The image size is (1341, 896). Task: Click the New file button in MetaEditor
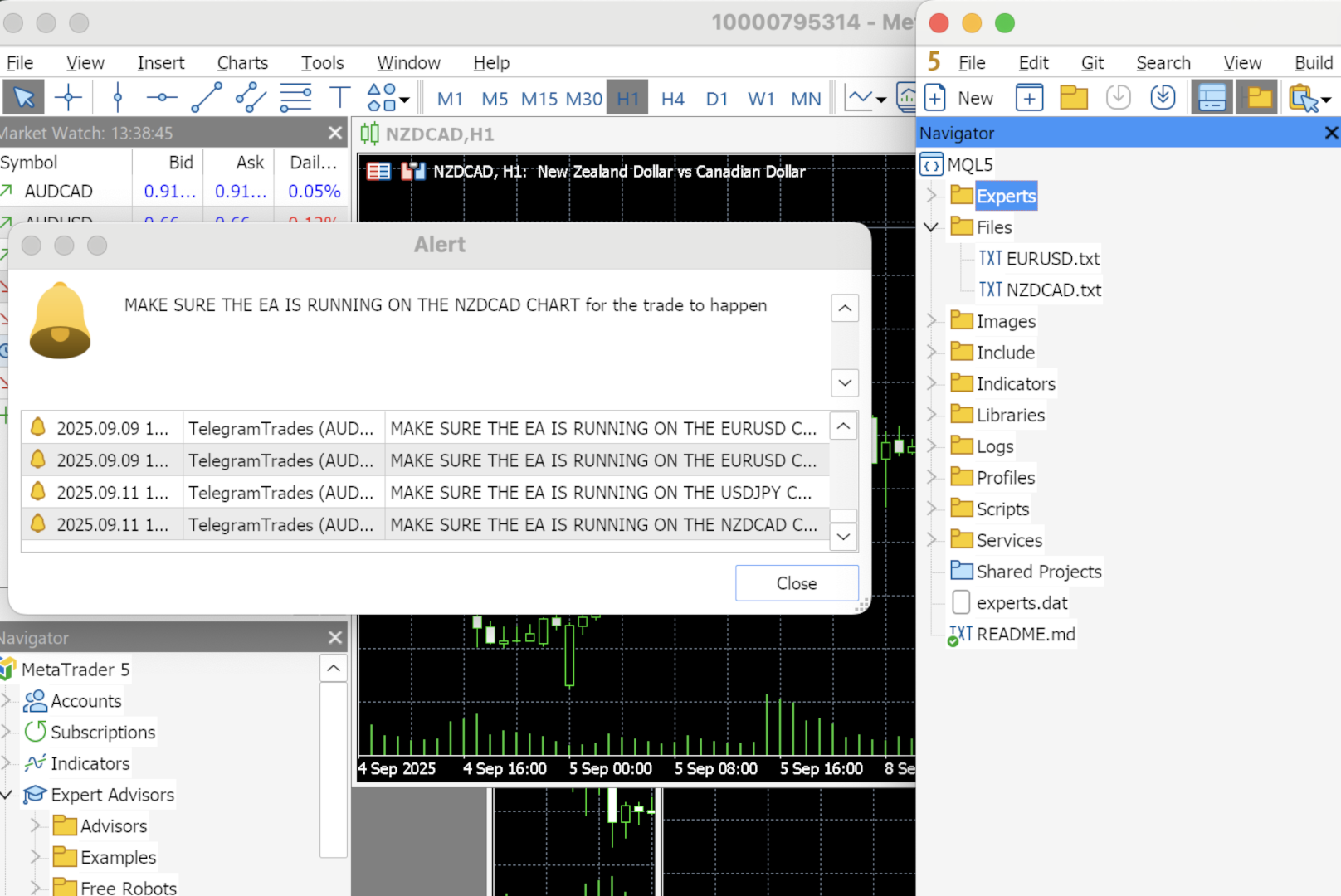tap(959, 98)
